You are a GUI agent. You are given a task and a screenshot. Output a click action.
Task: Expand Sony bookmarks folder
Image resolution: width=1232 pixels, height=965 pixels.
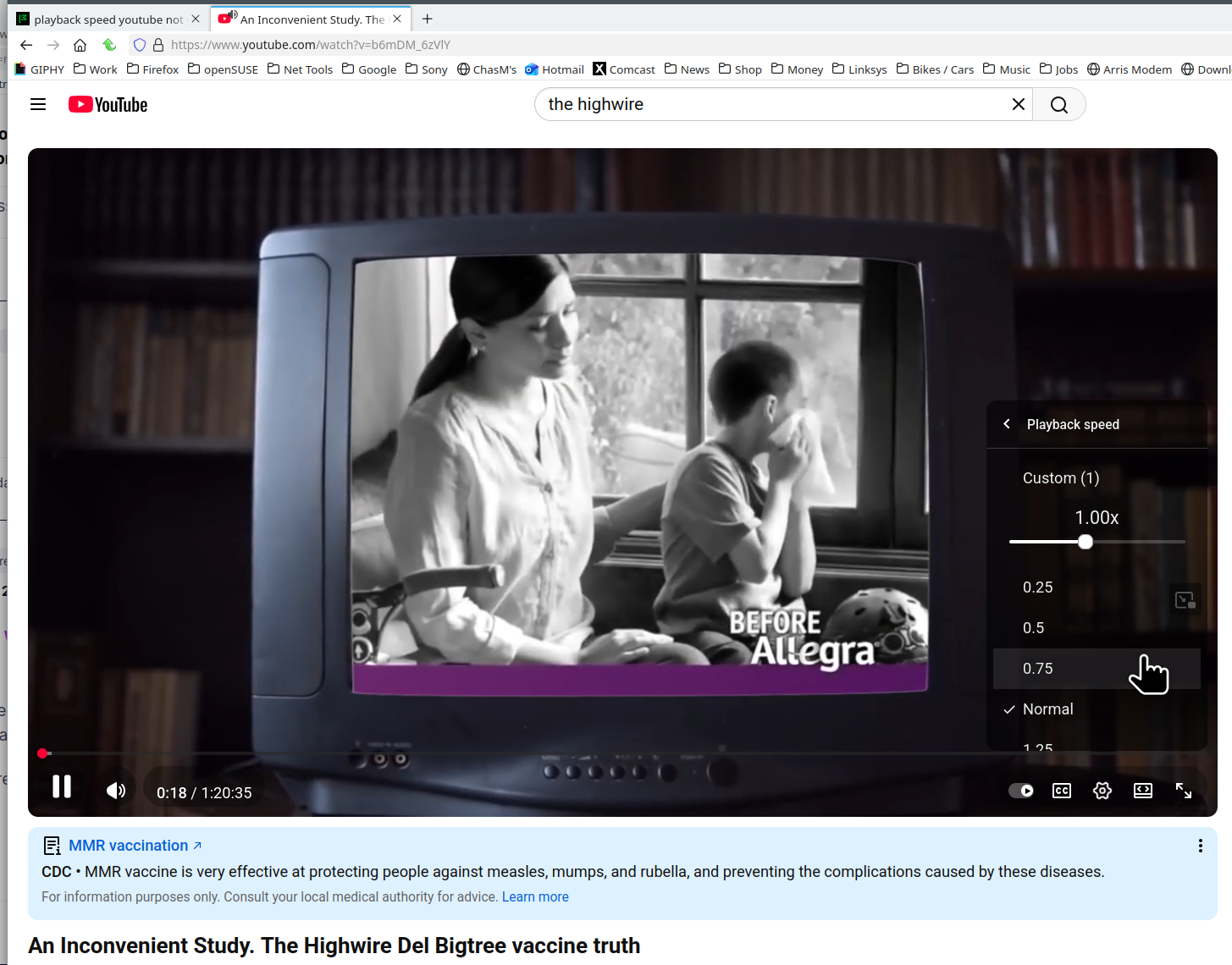coord(427,69)
